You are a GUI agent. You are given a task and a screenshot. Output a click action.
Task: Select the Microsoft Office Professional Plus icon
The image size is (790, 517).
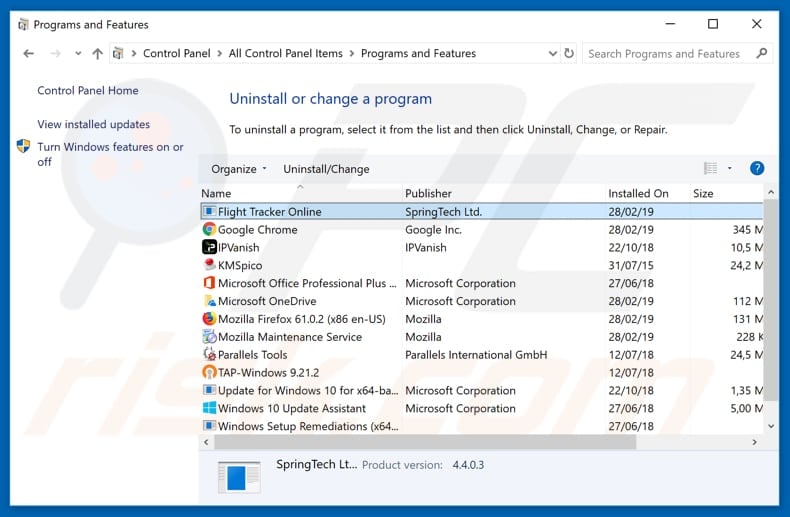point(209,283)
